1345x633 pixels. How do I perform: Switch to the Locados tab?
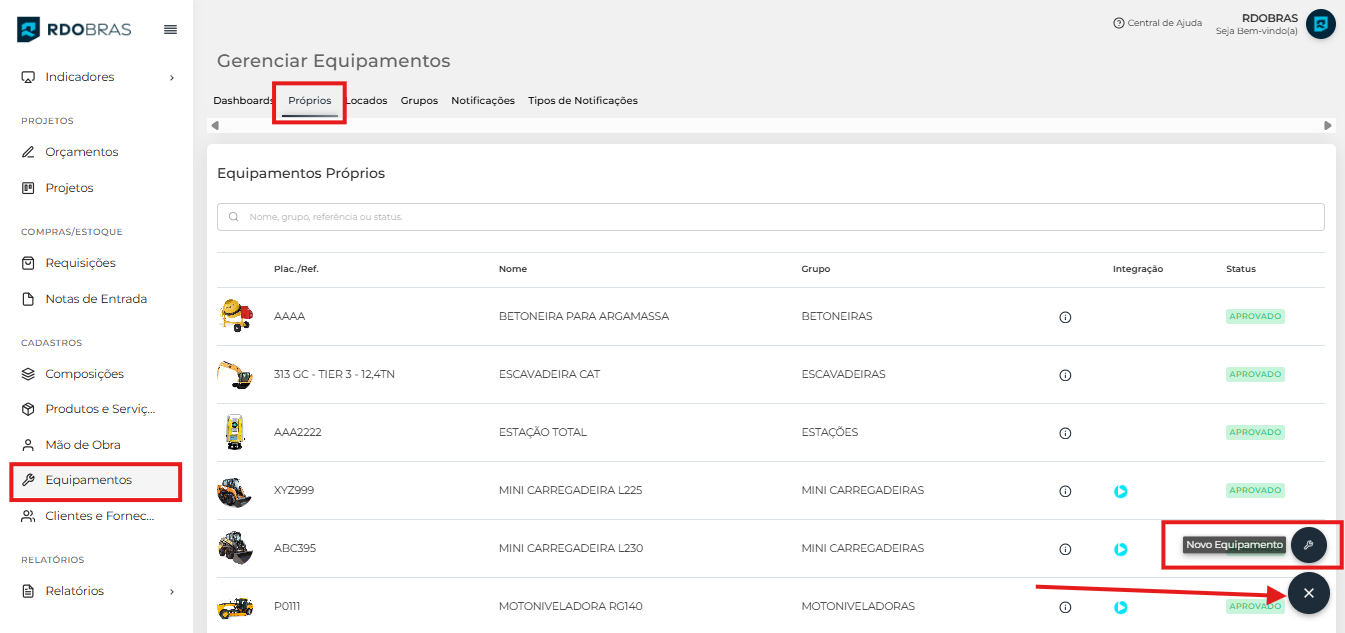[367, 101]
